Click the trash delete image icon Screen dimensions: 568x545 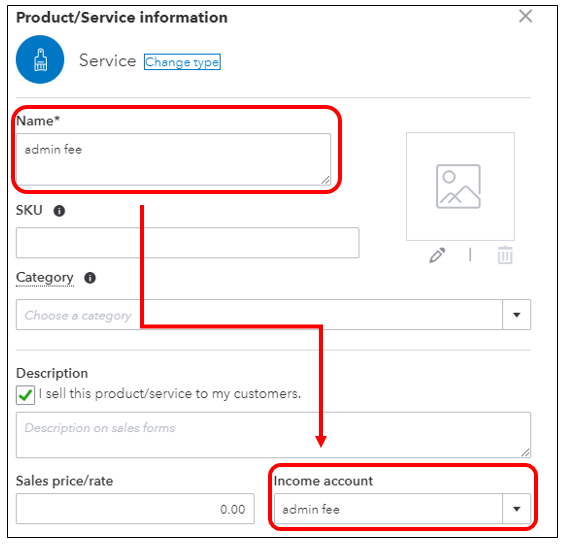505,255
